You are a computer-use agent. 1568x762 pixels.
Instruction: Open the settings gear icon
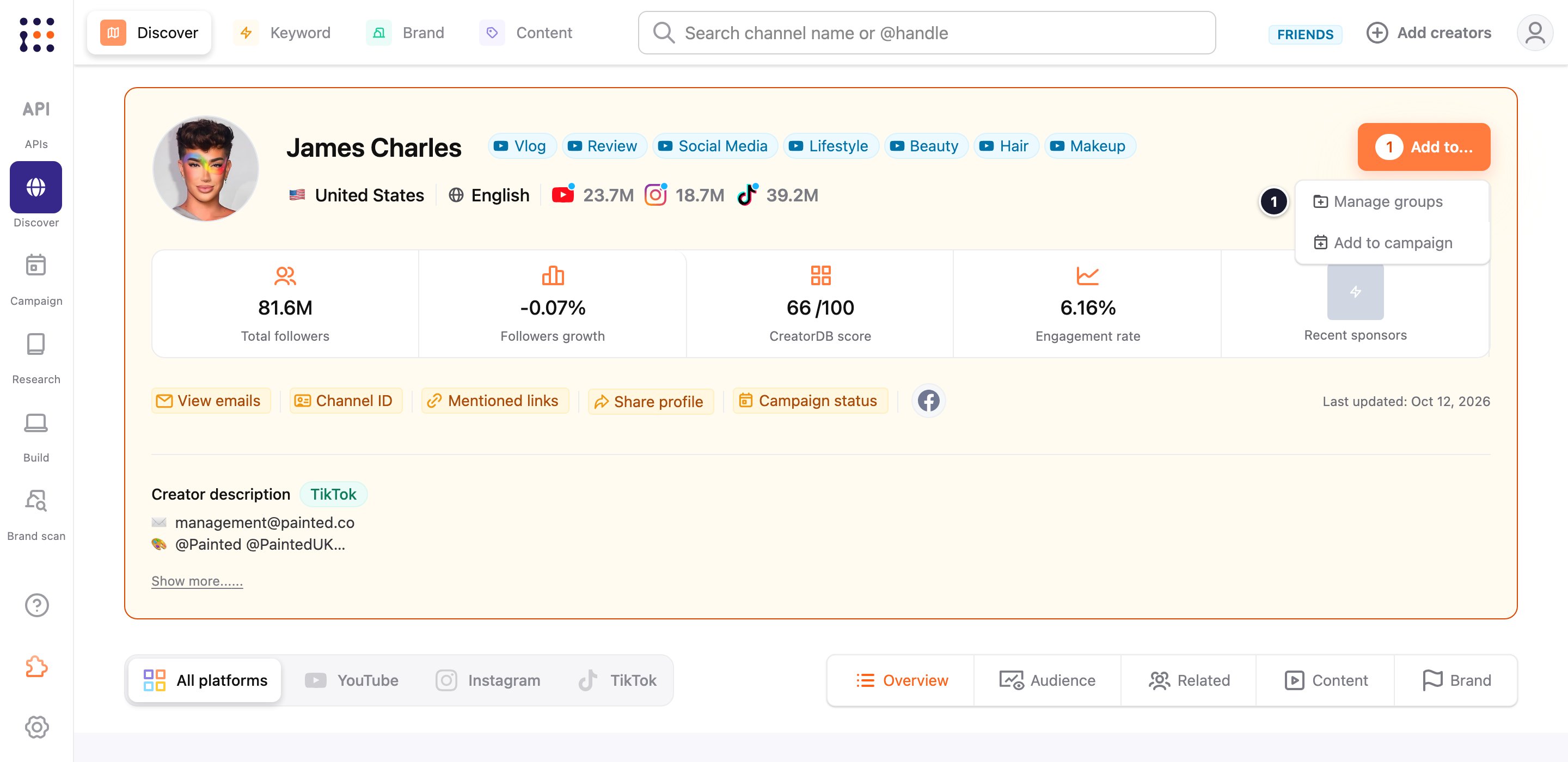pos(36,727)
